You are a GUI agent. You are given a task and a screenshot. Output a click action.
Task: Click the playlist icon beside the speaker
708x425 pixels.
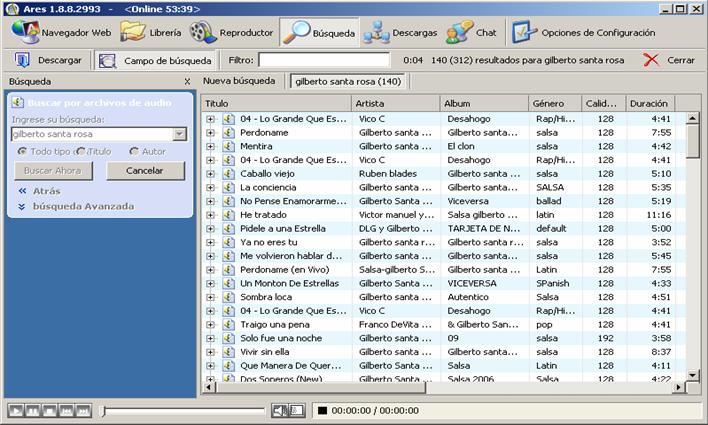click(297, 410)
